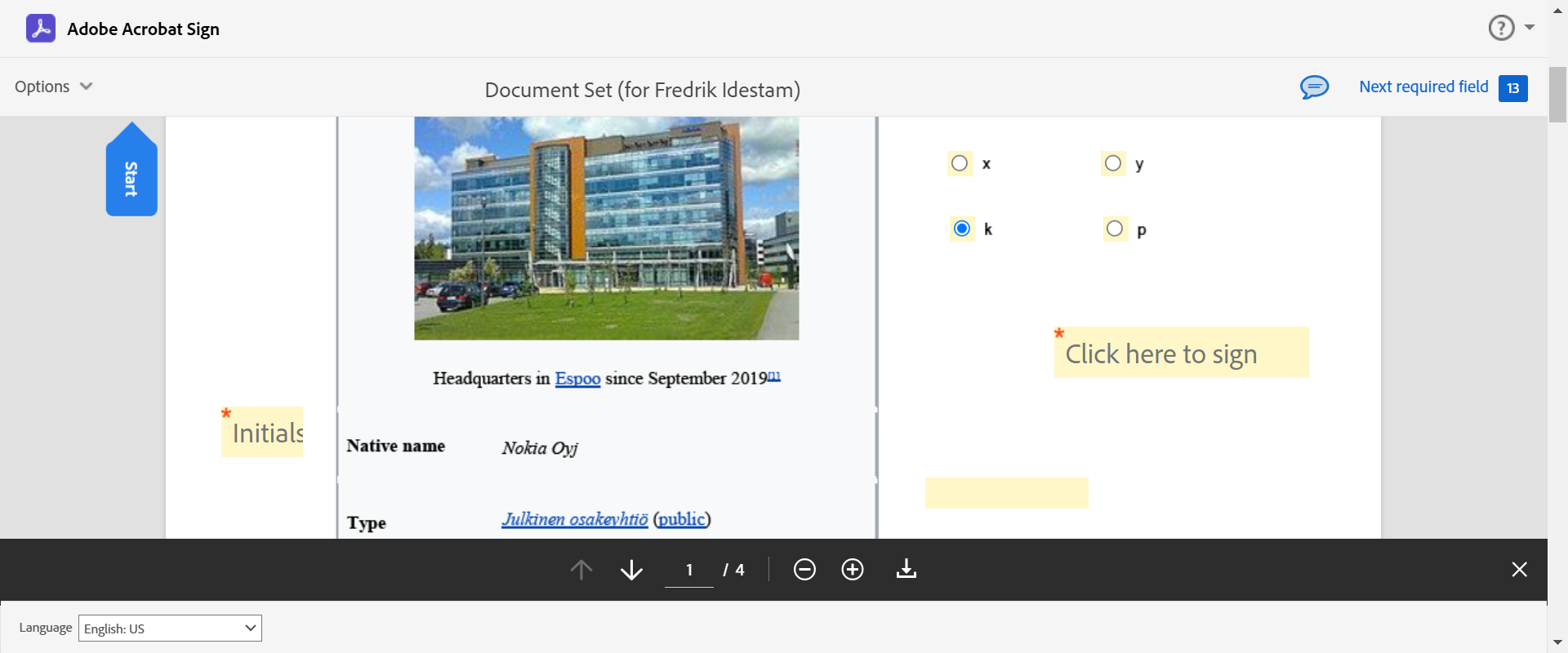Click the 'Click here to sign' field
This screenshot has height=653, width=1568.
coord(1181,353)
